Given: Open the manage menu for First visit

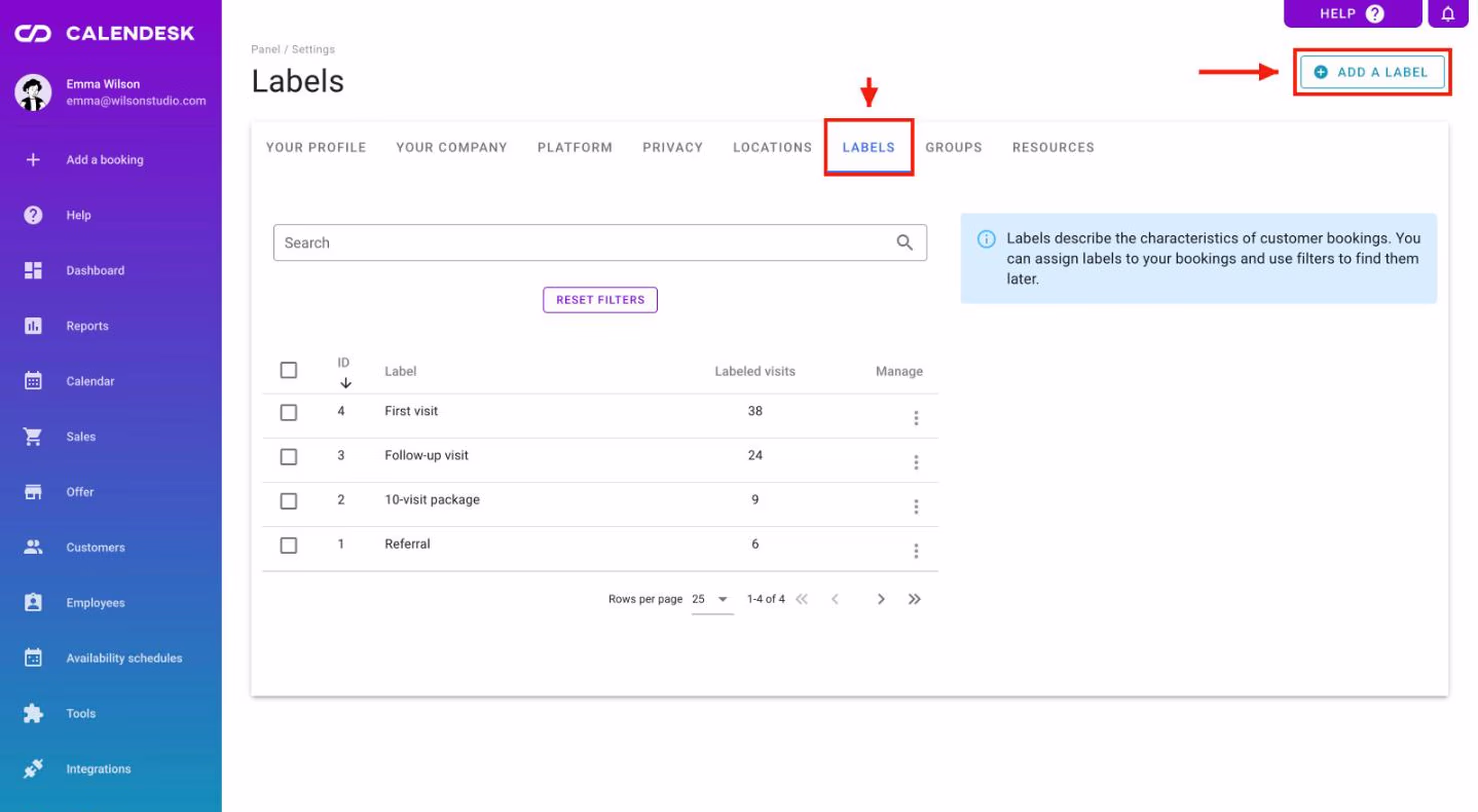Looking at the screenshot, I should [916, 418].
